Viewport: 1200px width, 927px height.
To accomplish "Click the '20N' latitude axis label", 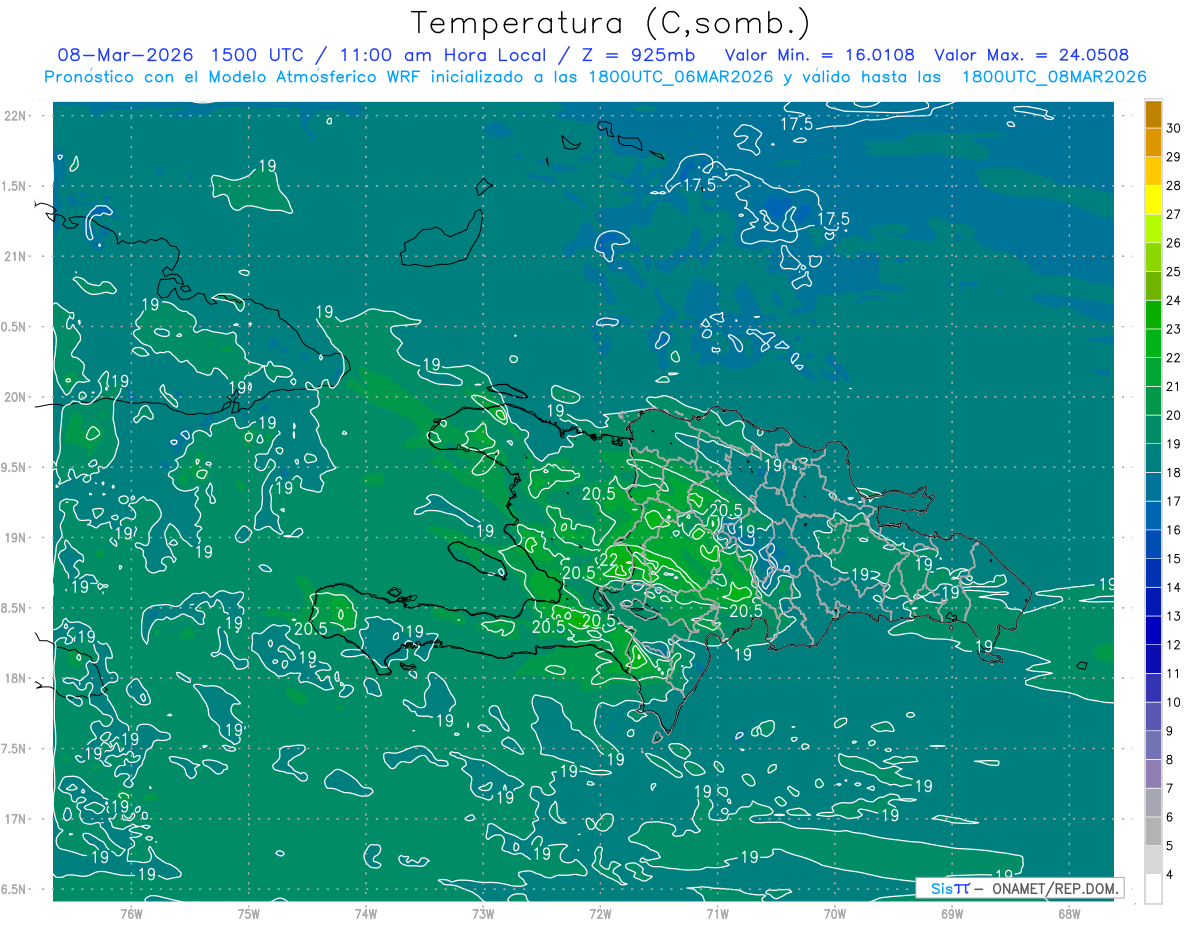I will pyautogui.click(x=16, y=397).
